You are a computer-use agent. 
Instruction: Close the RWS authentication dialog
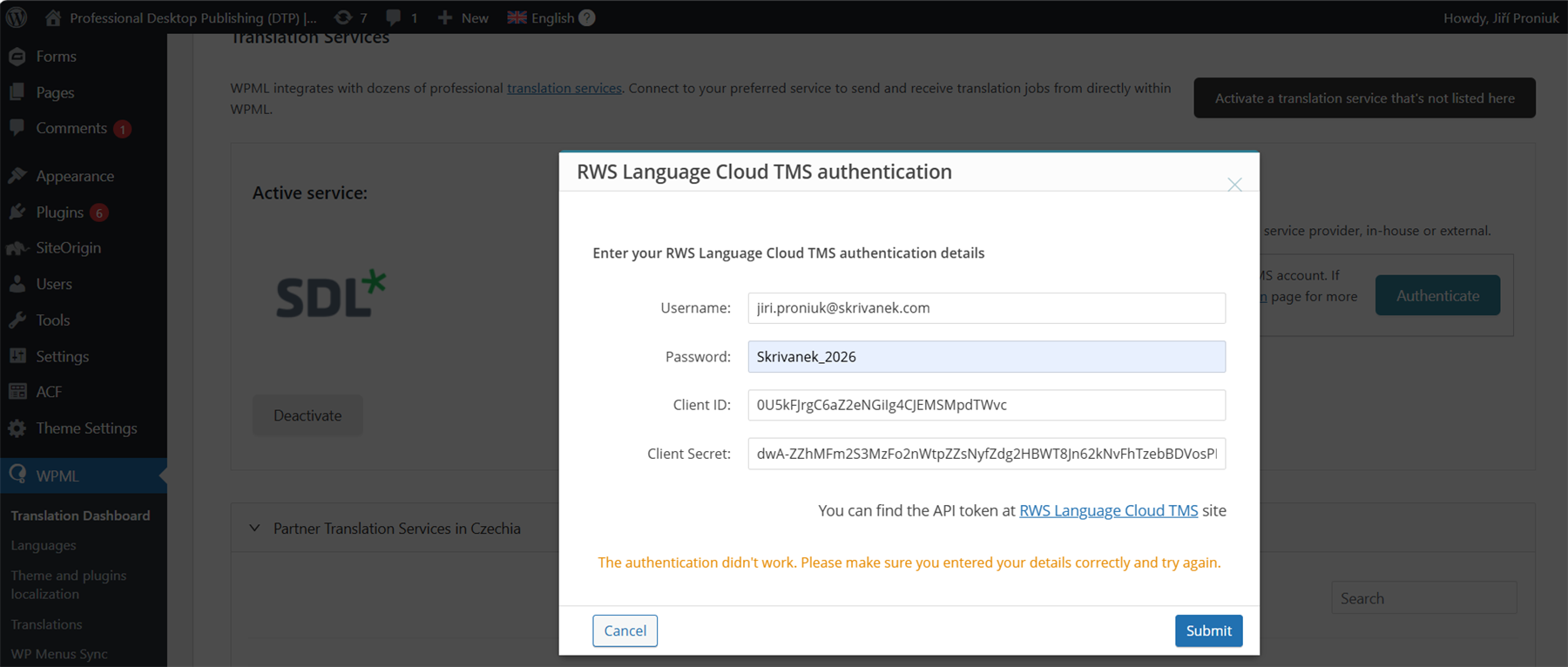pyautogui.click(x=1234, y=185)
